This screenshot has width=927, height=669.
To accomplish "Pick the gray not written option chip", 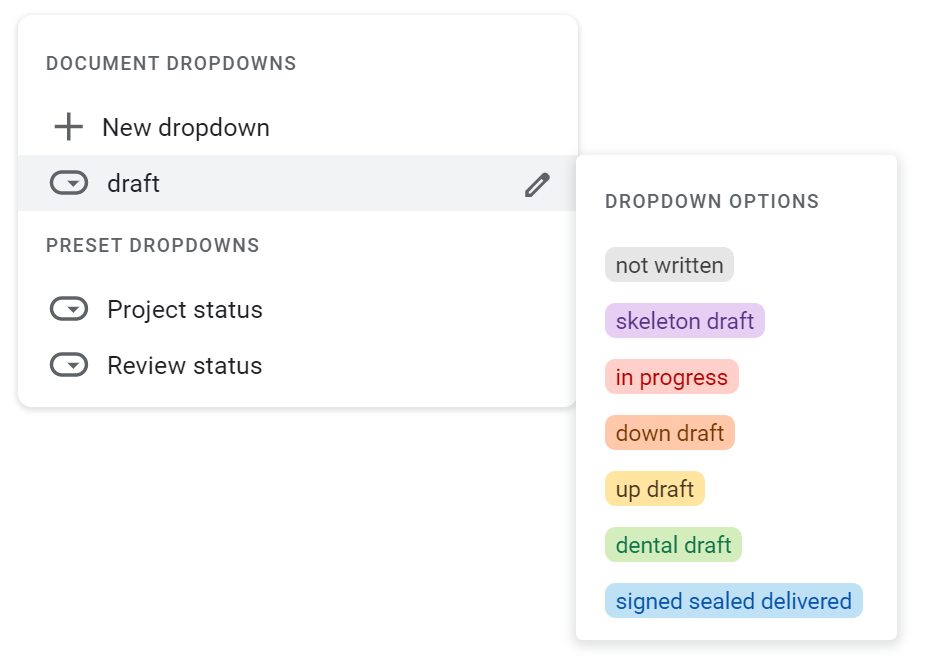I will [669, 265].
